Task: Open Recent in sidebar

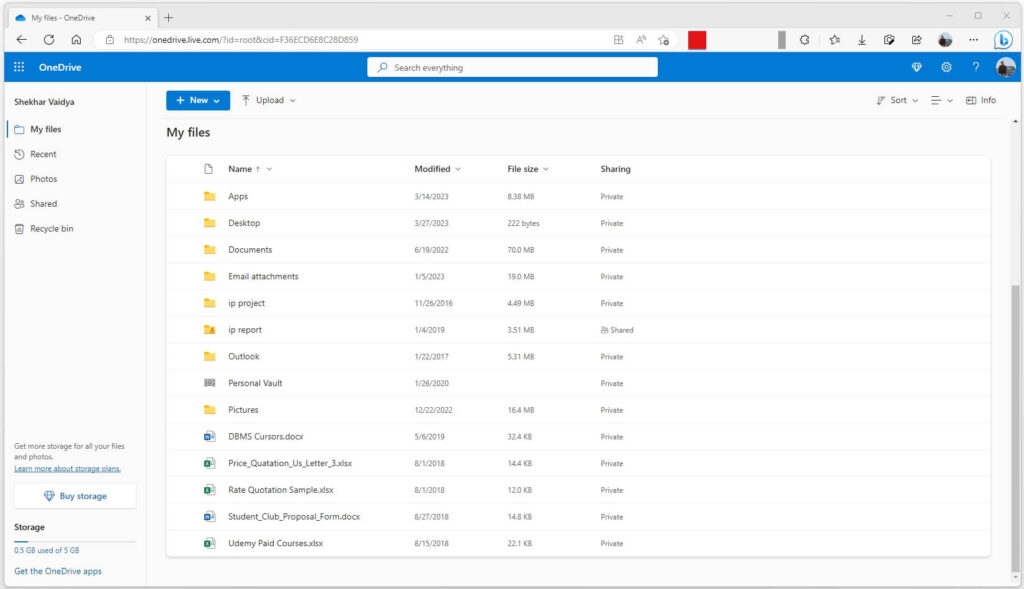Action: pos(74,154)
